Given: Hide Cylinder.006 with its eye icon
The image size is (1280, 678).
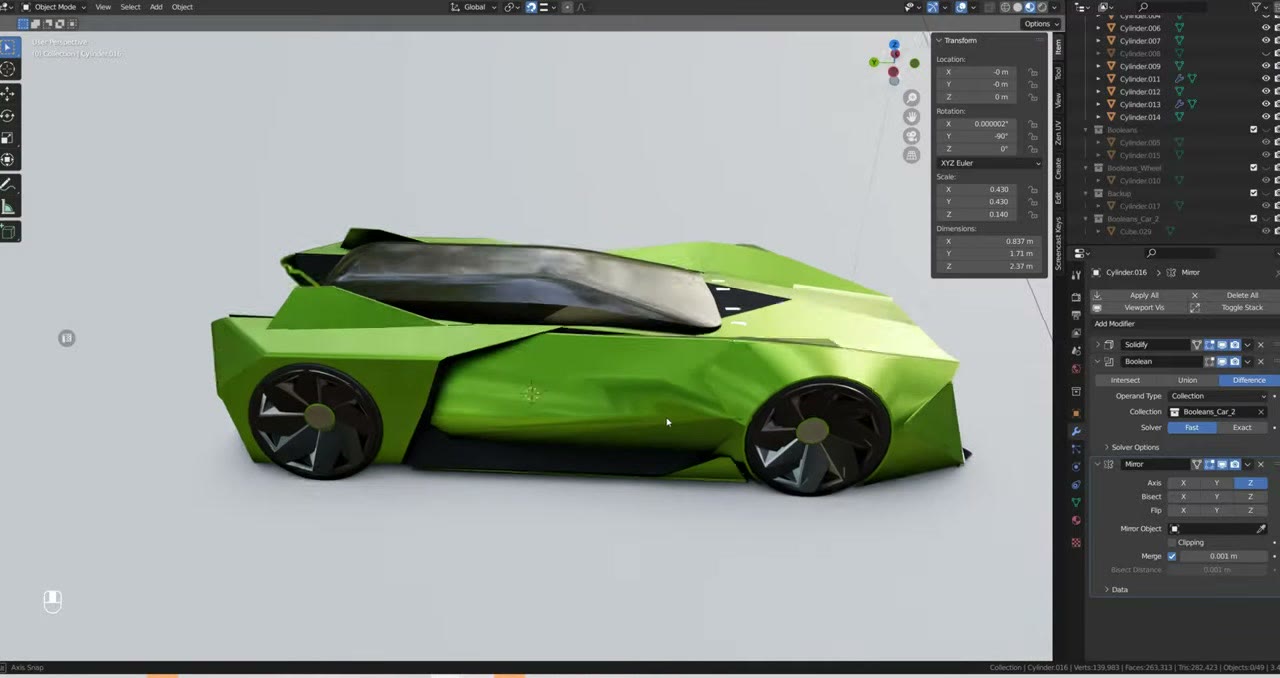Looking at the screenshot, I should (x=1265, y=28).
